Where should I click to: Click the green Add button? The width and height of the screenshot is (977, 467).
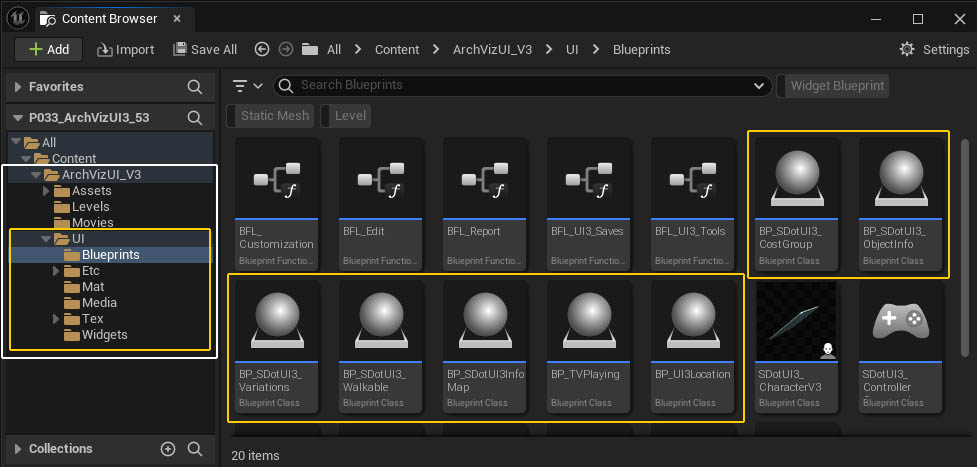coord(49,49)
